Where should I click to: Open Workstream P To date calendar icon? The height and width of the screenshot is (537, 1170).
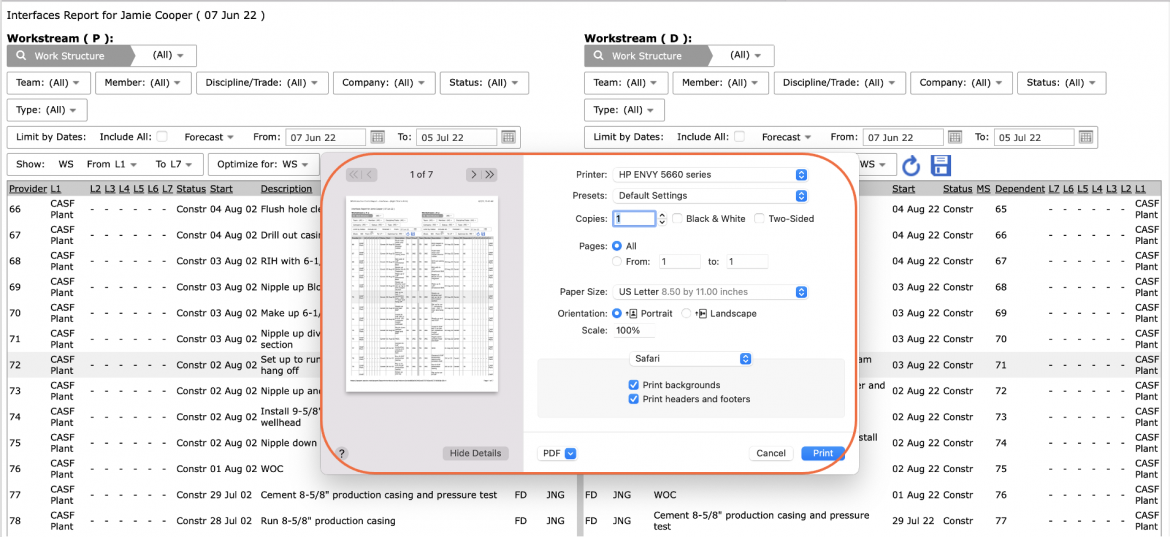(x=508, y=137)
